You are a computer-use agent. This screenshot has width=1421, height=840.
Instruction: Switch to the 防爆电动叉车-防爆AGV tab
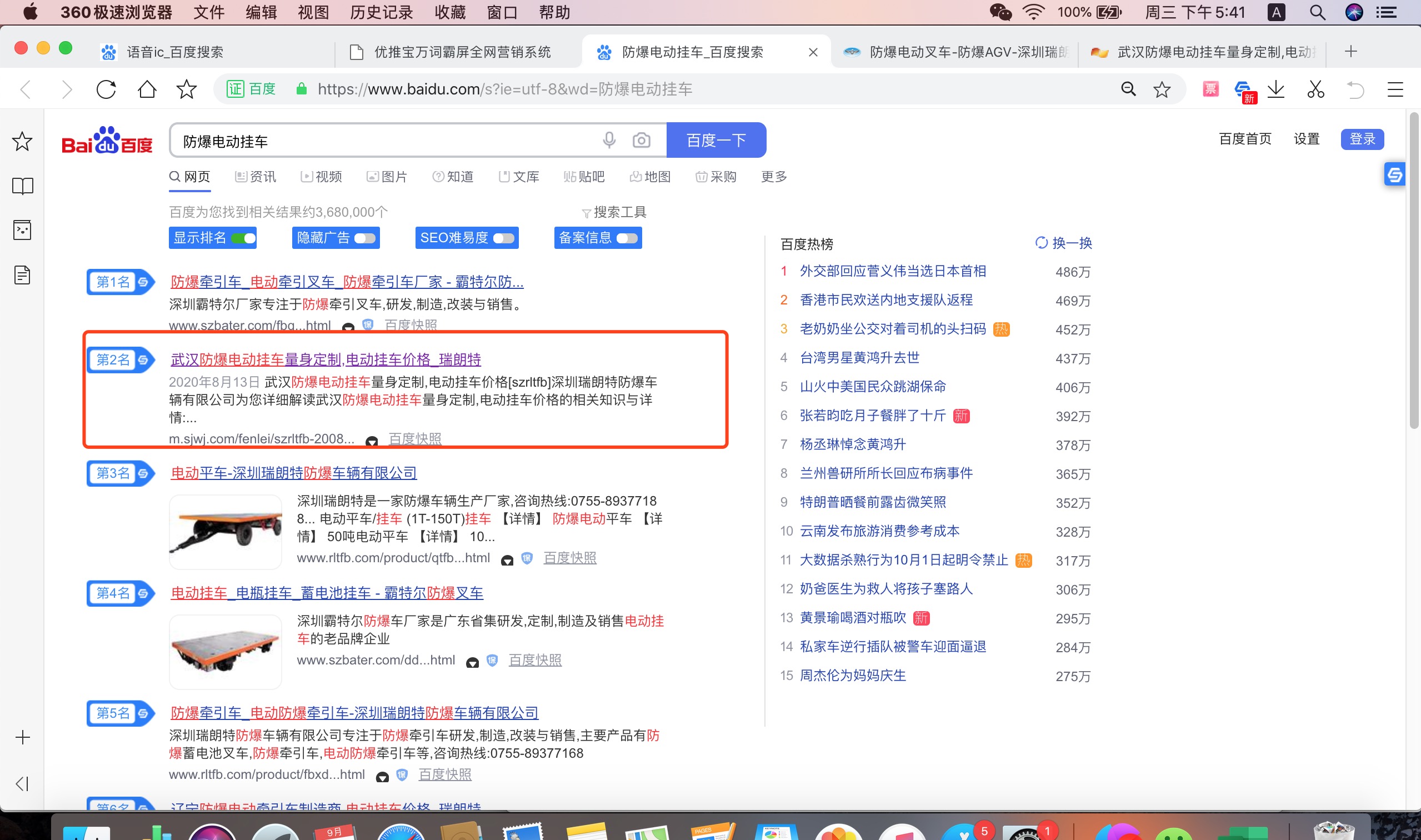point(955,52)
